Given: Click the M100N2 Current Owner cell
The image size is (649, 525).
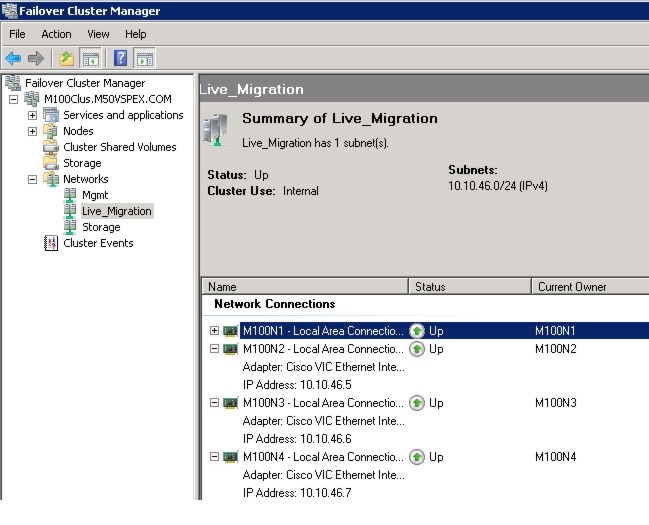Looking at the screenshot, I should 555,349.
